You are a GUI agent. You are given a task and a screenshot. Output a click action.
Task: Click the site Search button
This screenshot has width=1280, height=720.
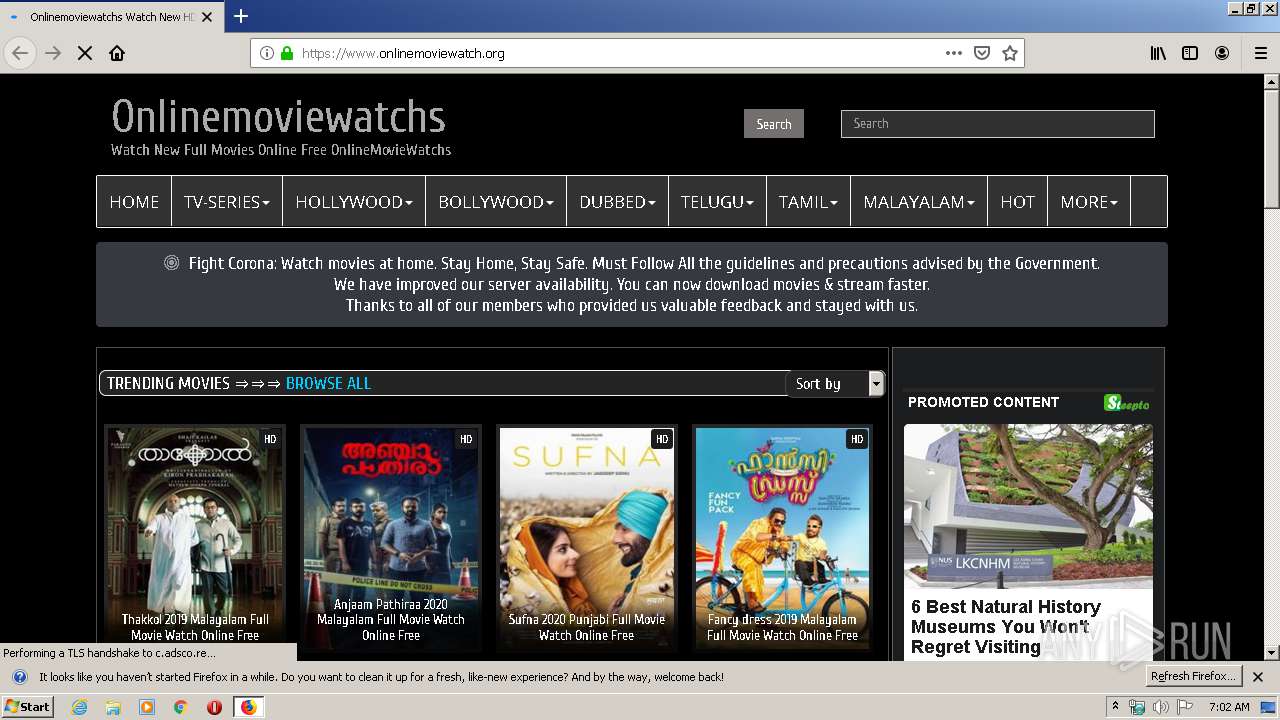(x=774, y=124)
